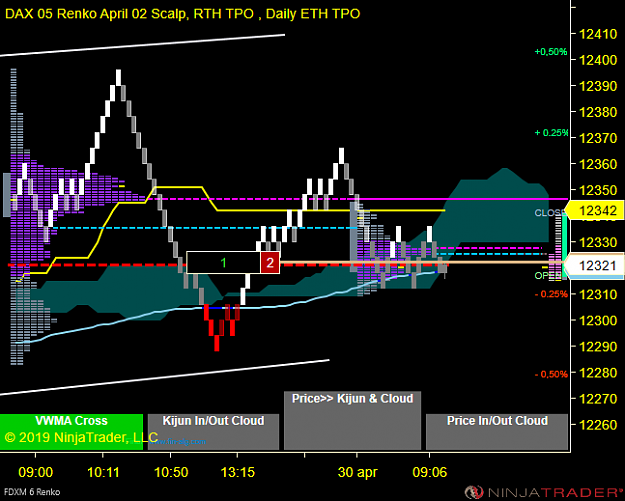
Task: Click the 12370 price axis label
Action: point(598,138)
